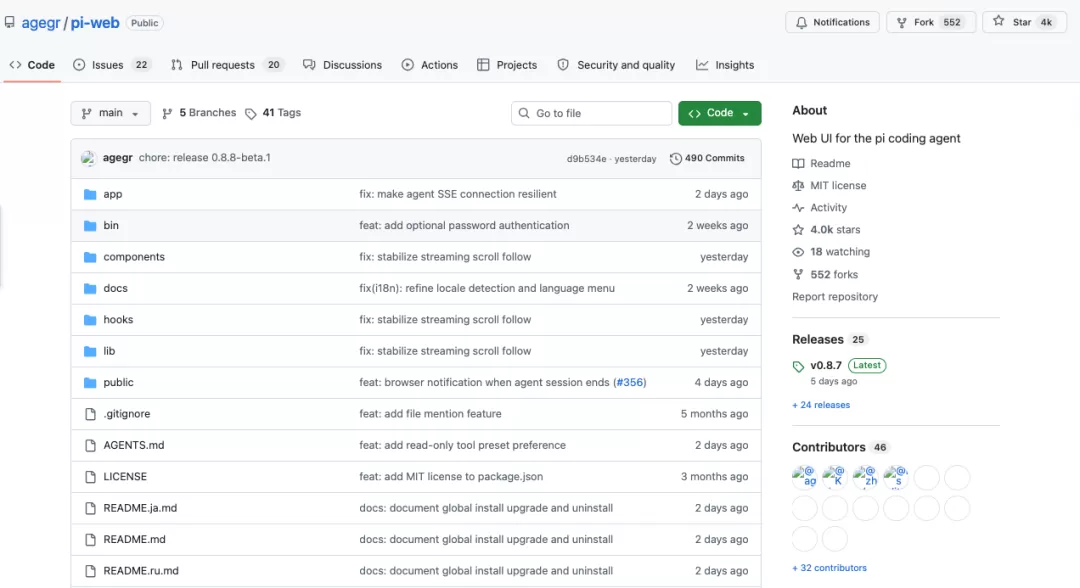Click the Go to file search field
Viewport: 1080px width, 588px height.
592,113
